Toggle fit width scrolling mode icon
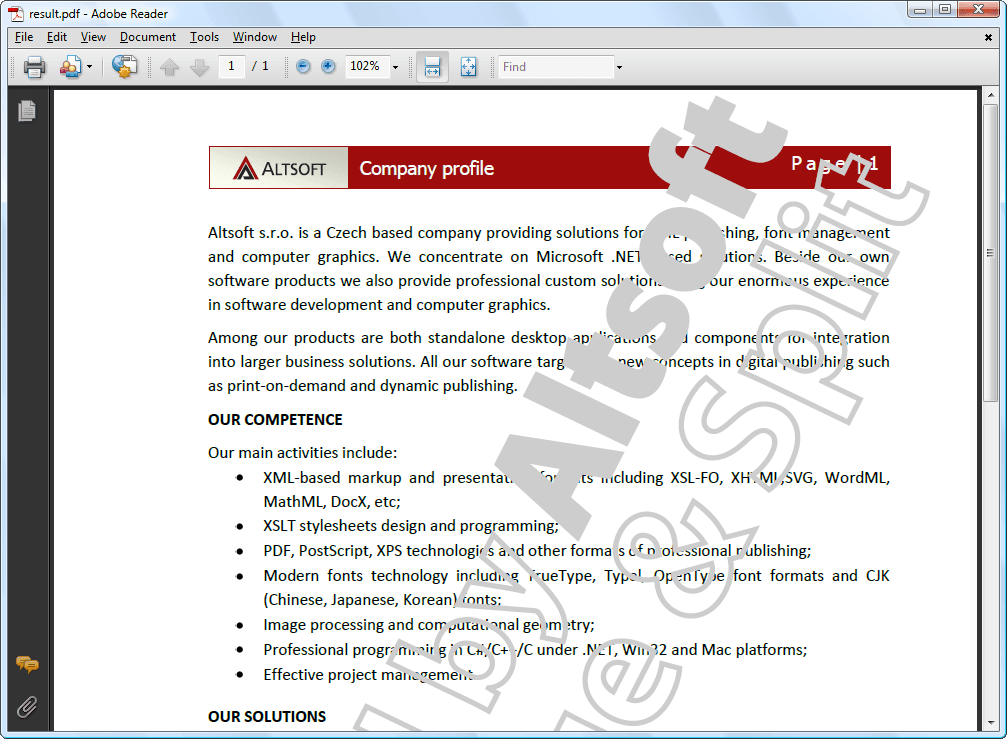1007x739 pixels. coord(432,67)
